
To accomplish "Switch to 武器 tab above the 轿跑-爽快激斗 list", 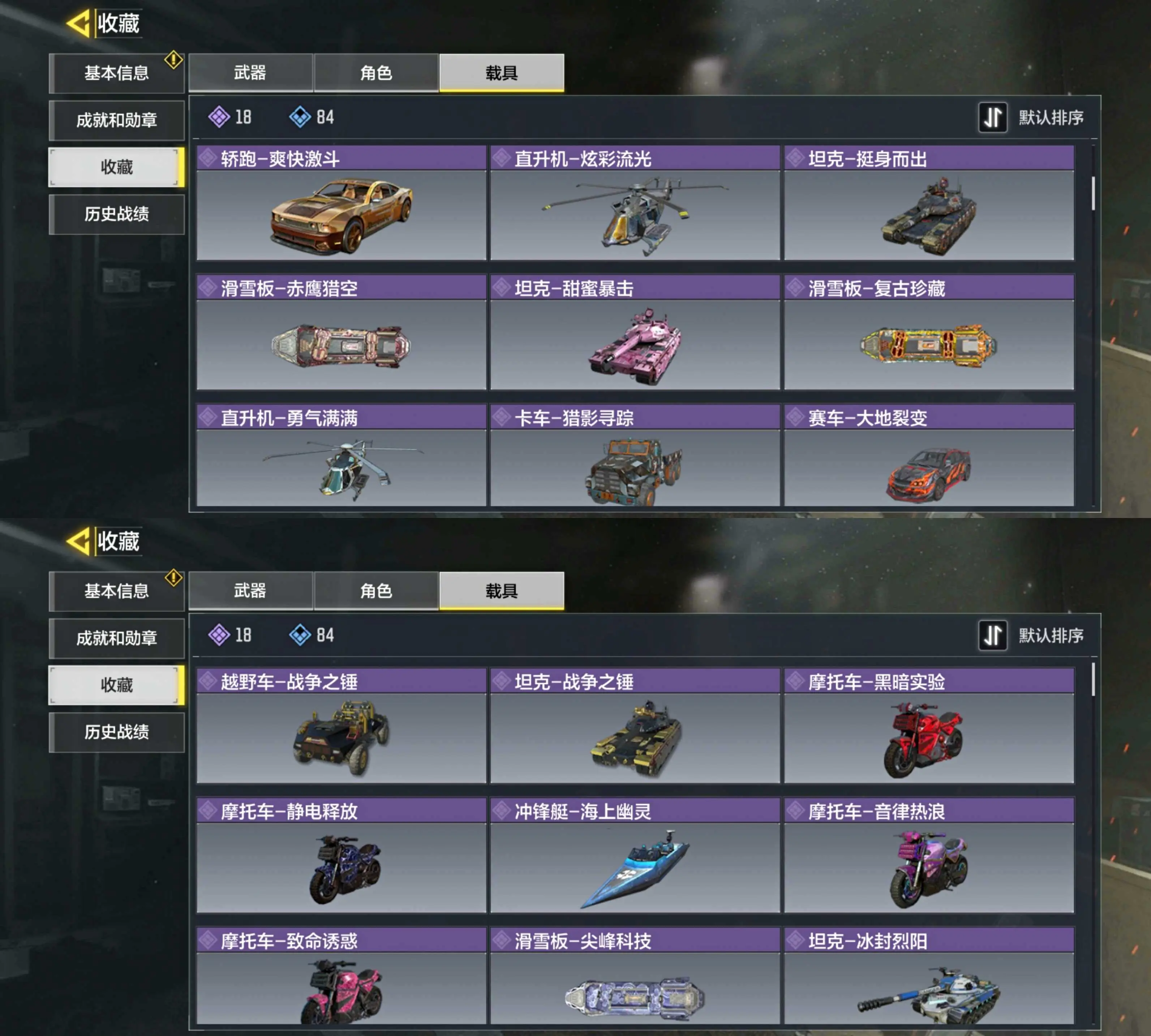I will 250,73.
